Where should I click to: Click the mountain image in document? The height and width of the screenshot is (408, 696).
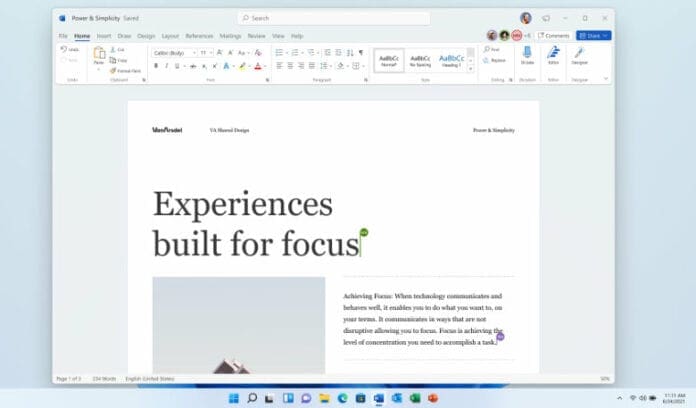tap(239, 325)
